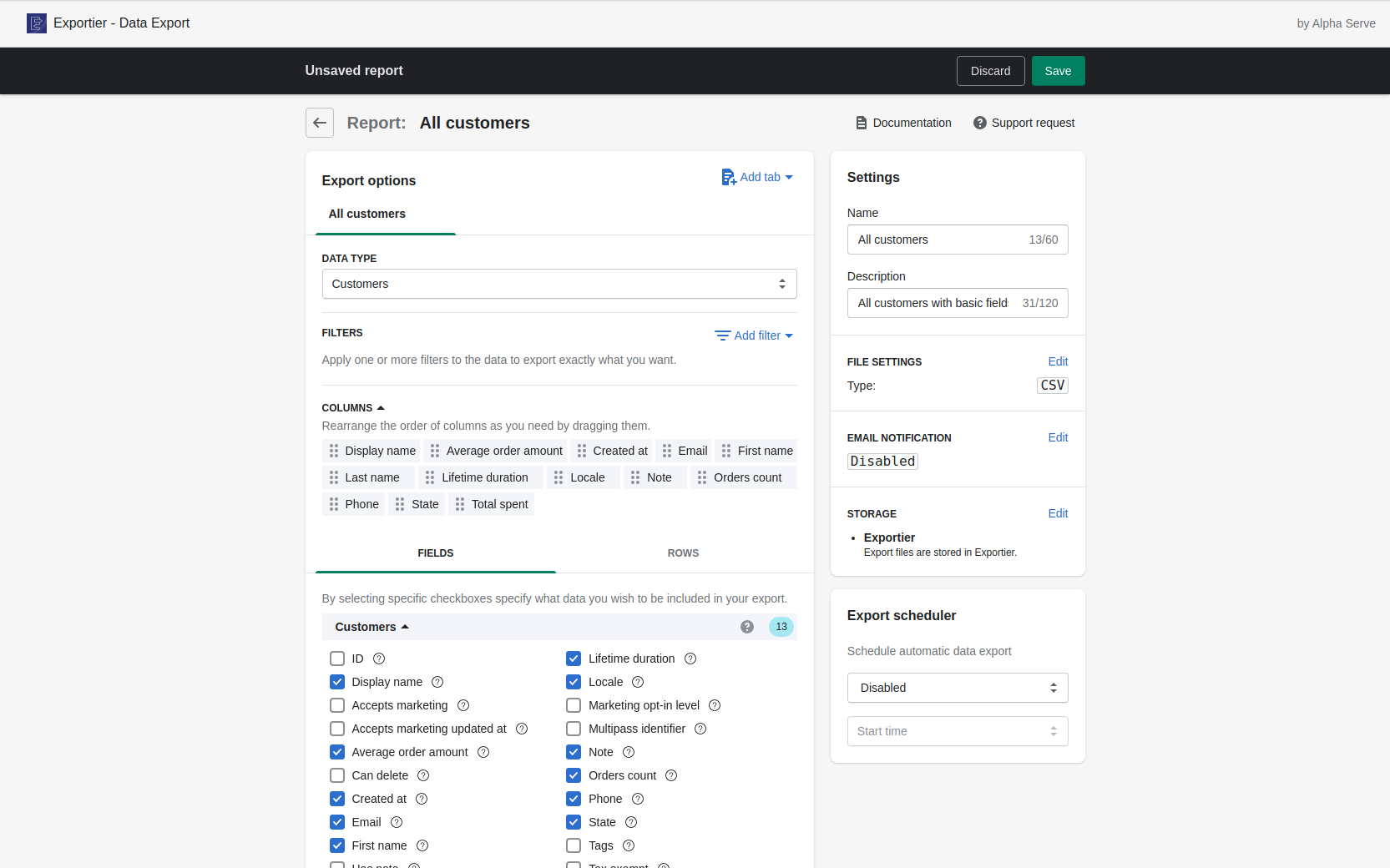The height and width of the screenshot is (868, 1390).
Task: Grab drag handle of First name column
Action: pyautogui.click(x=726, y=451)
